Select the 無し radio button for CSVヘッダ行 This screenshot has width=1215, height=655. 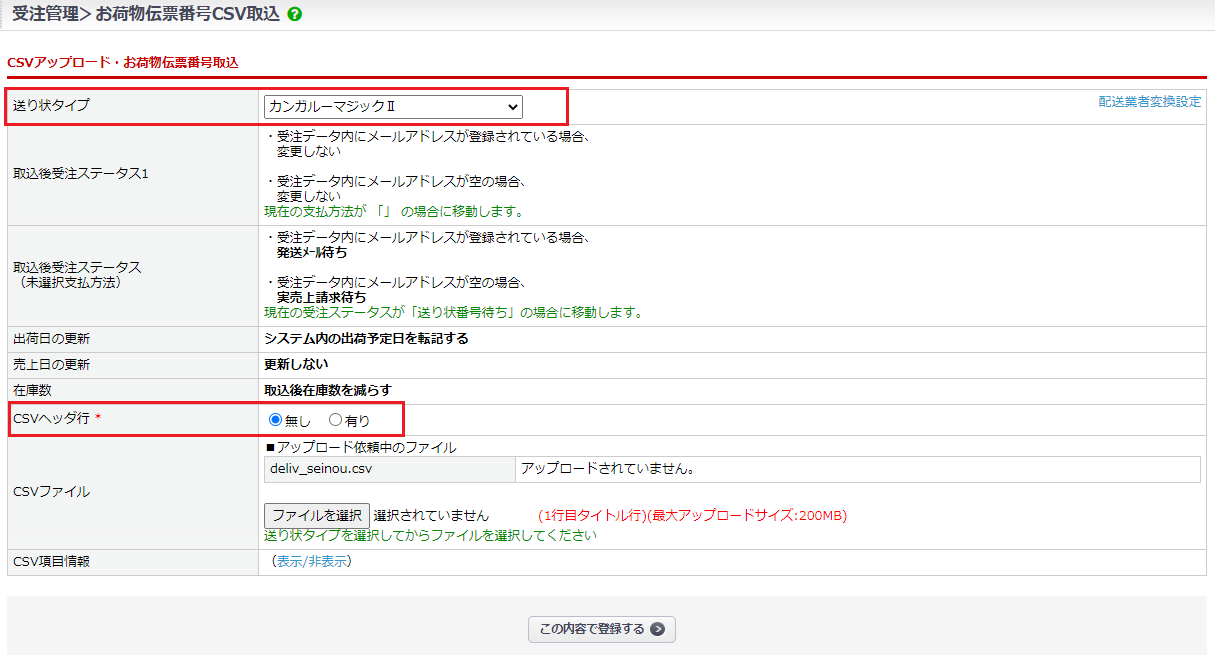click(x=276, y=420)
